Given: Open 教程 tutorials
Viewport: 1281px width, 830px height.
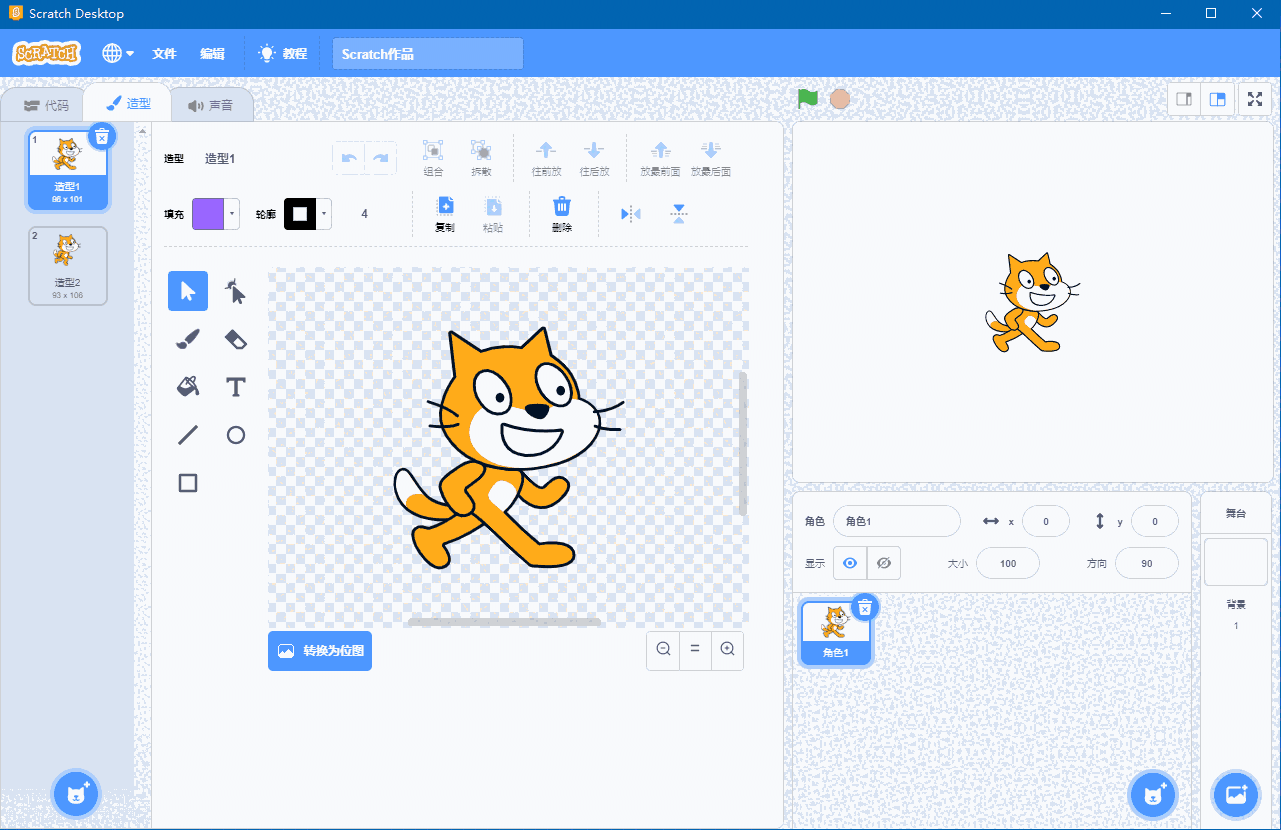Looking at the screenshot, I should click(283, 54).
